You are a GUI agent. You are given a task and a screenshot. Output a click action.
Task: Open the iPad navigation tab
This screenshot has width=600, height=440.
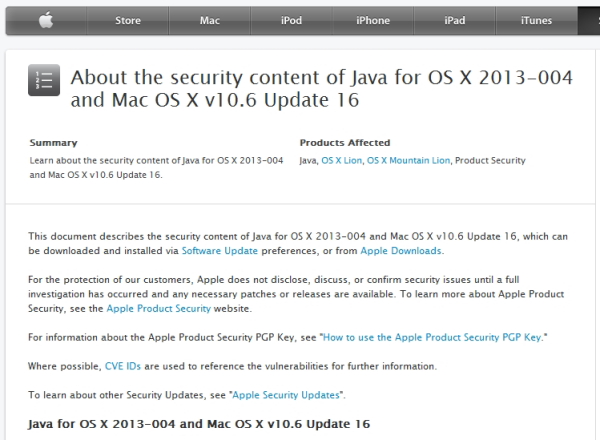click(x=454, y=20)
